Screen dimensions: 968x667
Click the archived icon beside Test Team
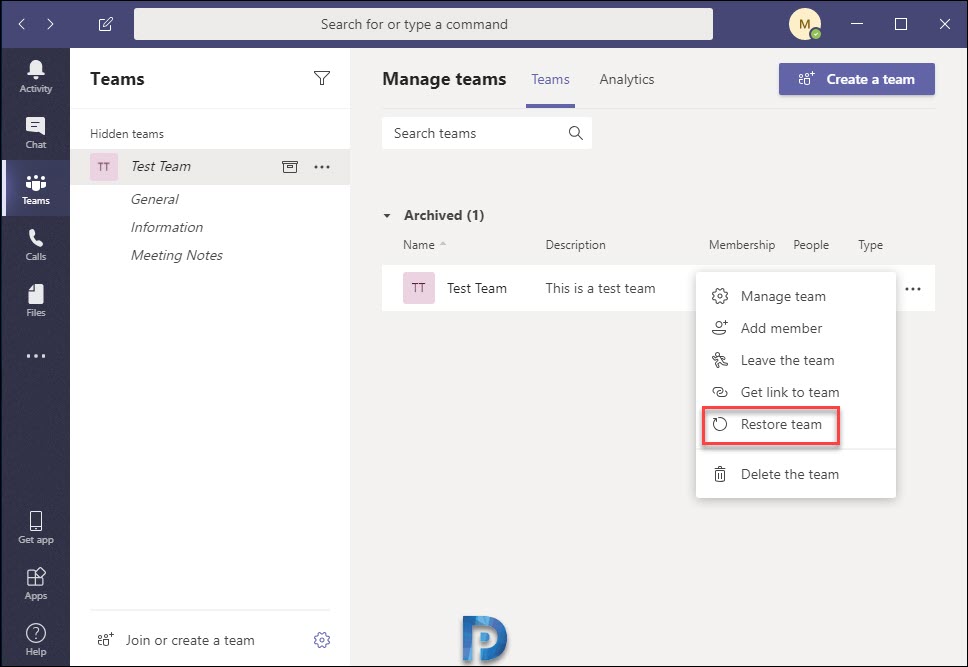click(x=290, y=167)
